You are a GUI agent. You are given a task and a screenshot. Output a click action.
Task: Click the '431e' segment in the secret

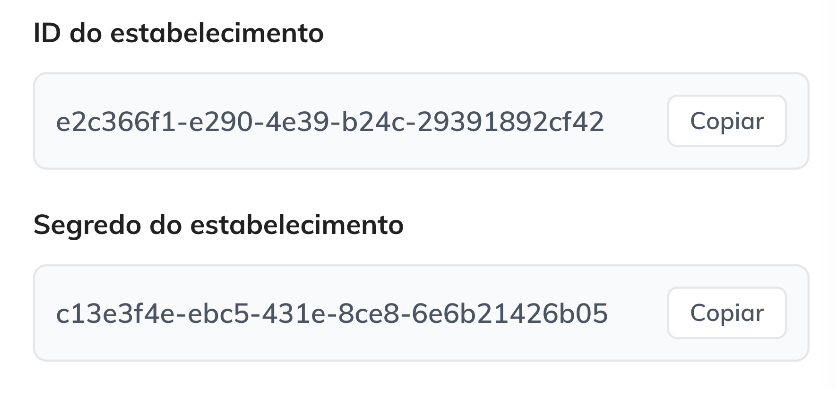click(294, 314)
